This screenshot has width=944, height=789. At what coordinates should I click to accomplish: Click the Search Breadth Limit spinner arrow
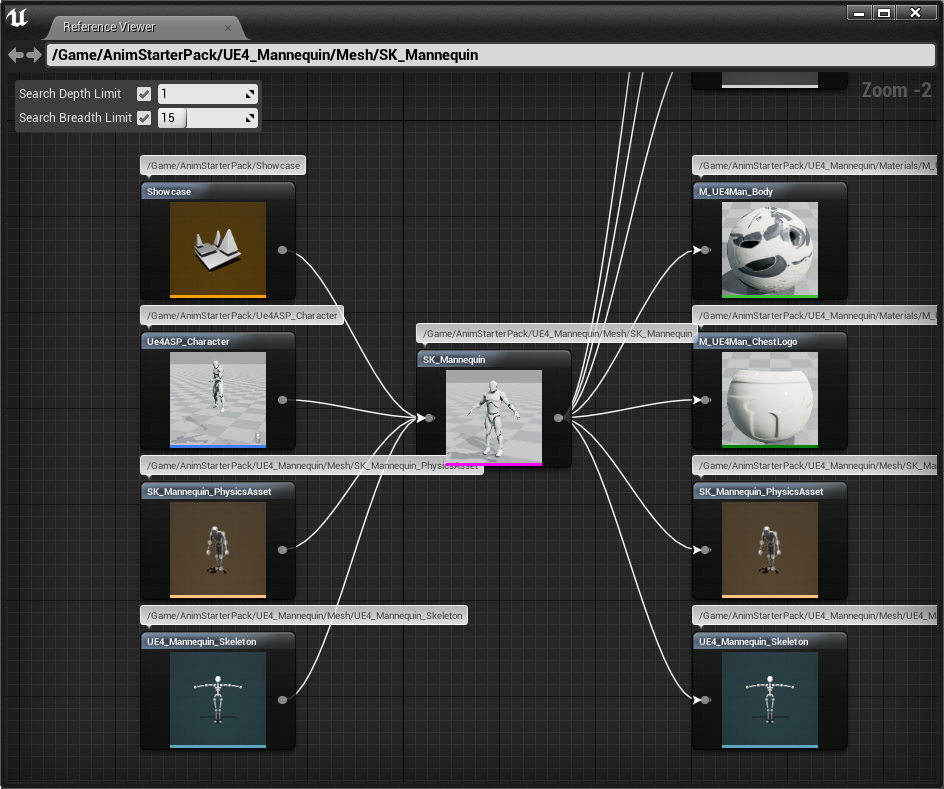250,118
